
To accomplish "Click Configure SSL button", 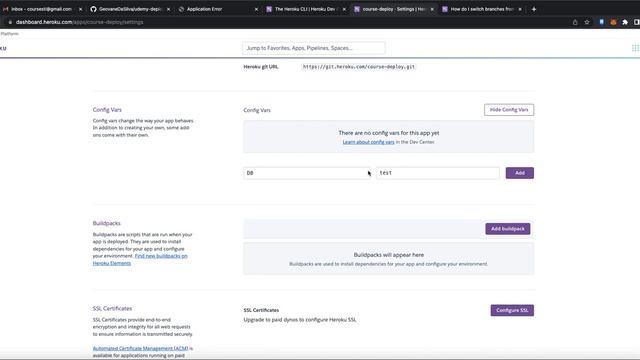I will 512,310.
